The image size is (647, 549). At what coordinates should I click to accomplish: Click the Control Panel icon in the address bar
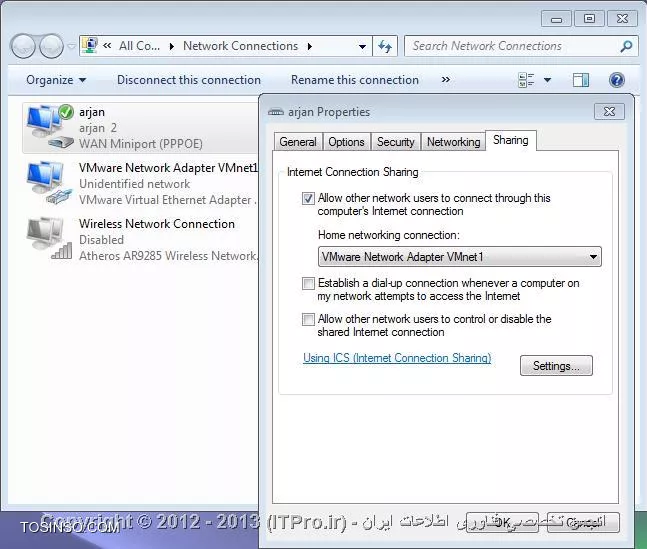(89, 45)
